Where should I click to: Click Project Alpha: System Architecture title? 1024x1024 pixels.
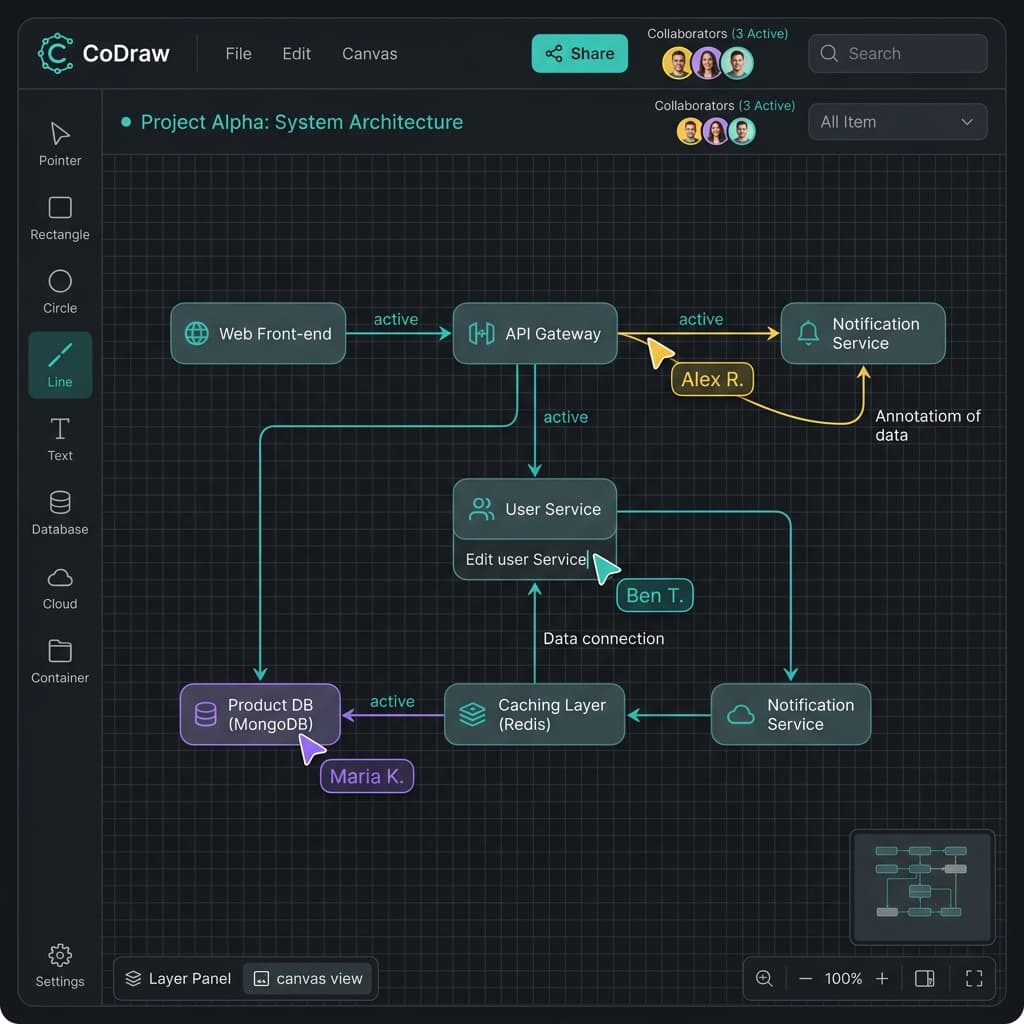point(302,122)
